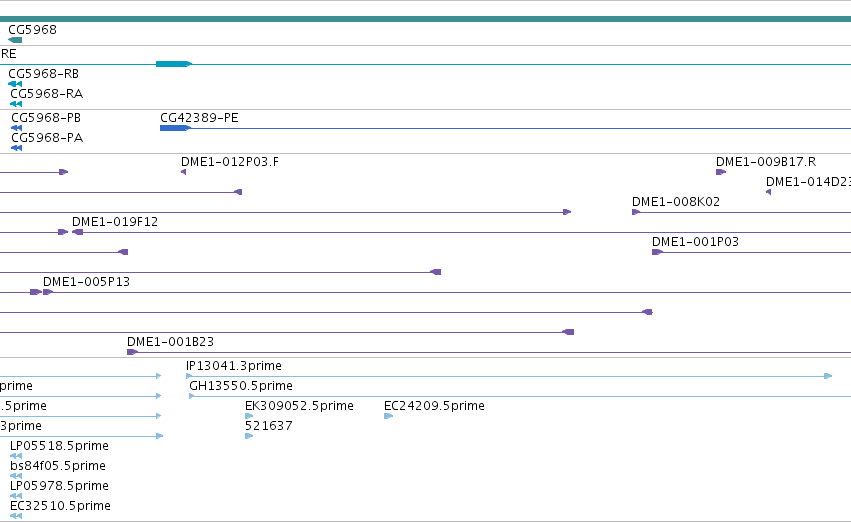The width and height of the screenshot is (851, 522).
Task: Click the DME1-012P03.F arrow glyph
Action: pos(183,172)
